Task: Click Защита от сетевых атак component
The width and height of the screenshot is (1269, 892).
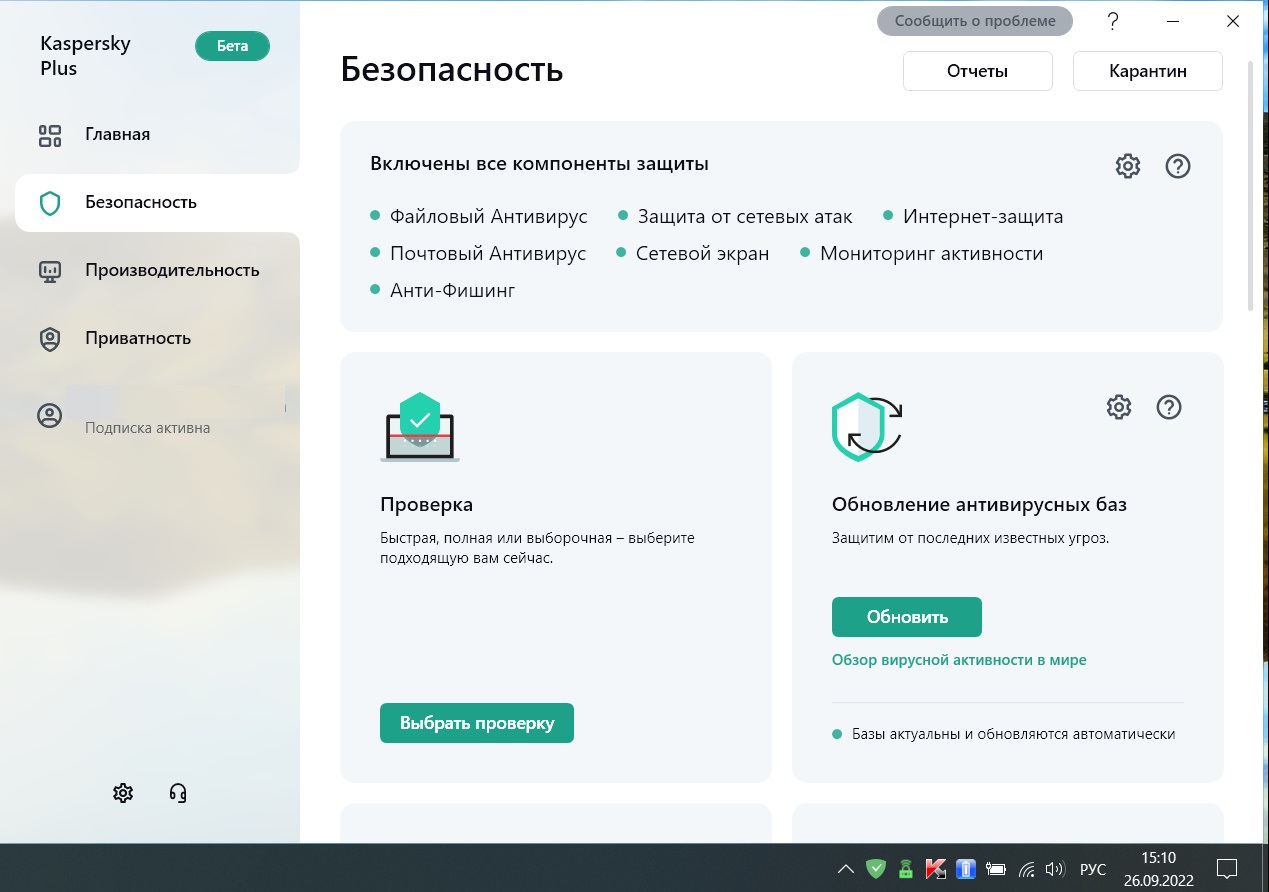Action: 735,216
